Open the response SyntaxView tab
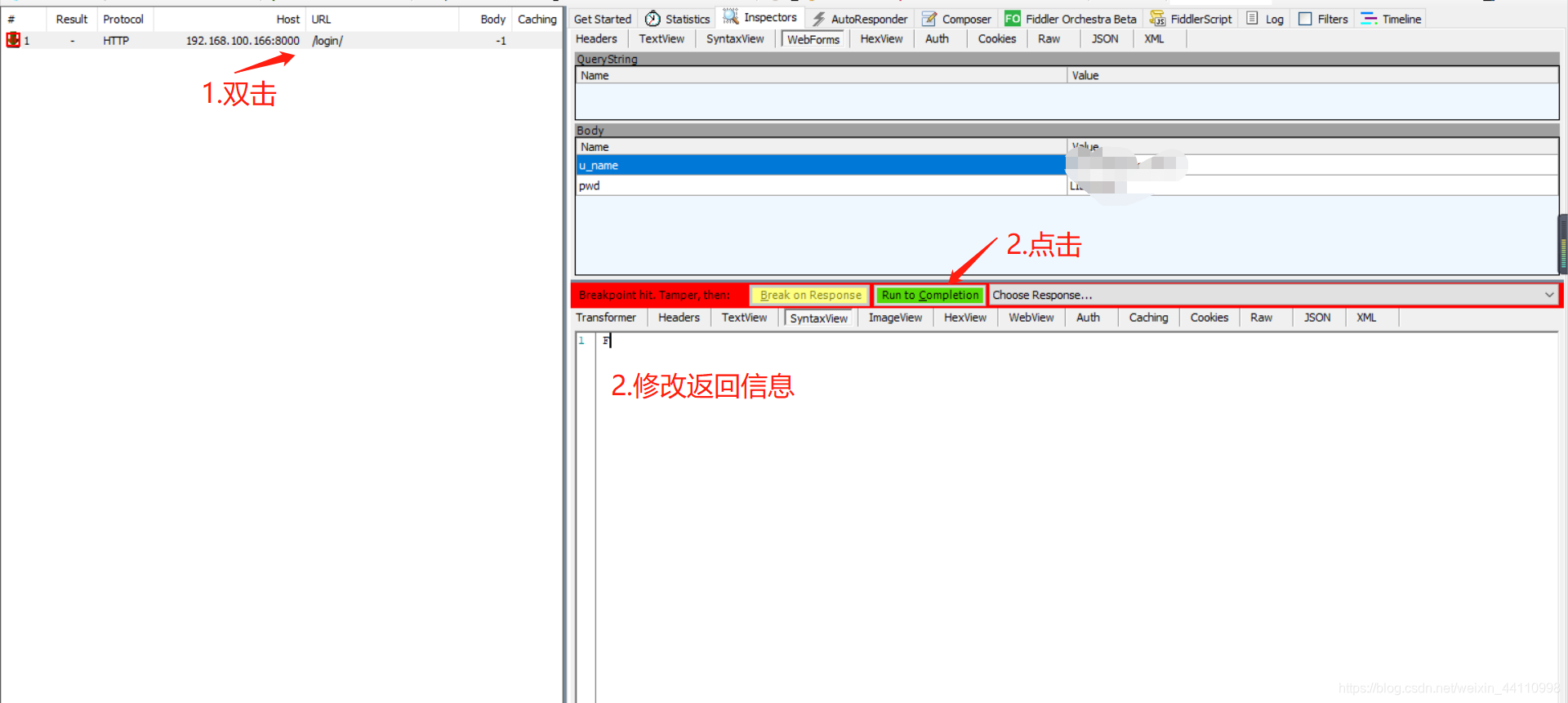Image resolution: width=1568 pixels, height=703 pixels. 818,318
